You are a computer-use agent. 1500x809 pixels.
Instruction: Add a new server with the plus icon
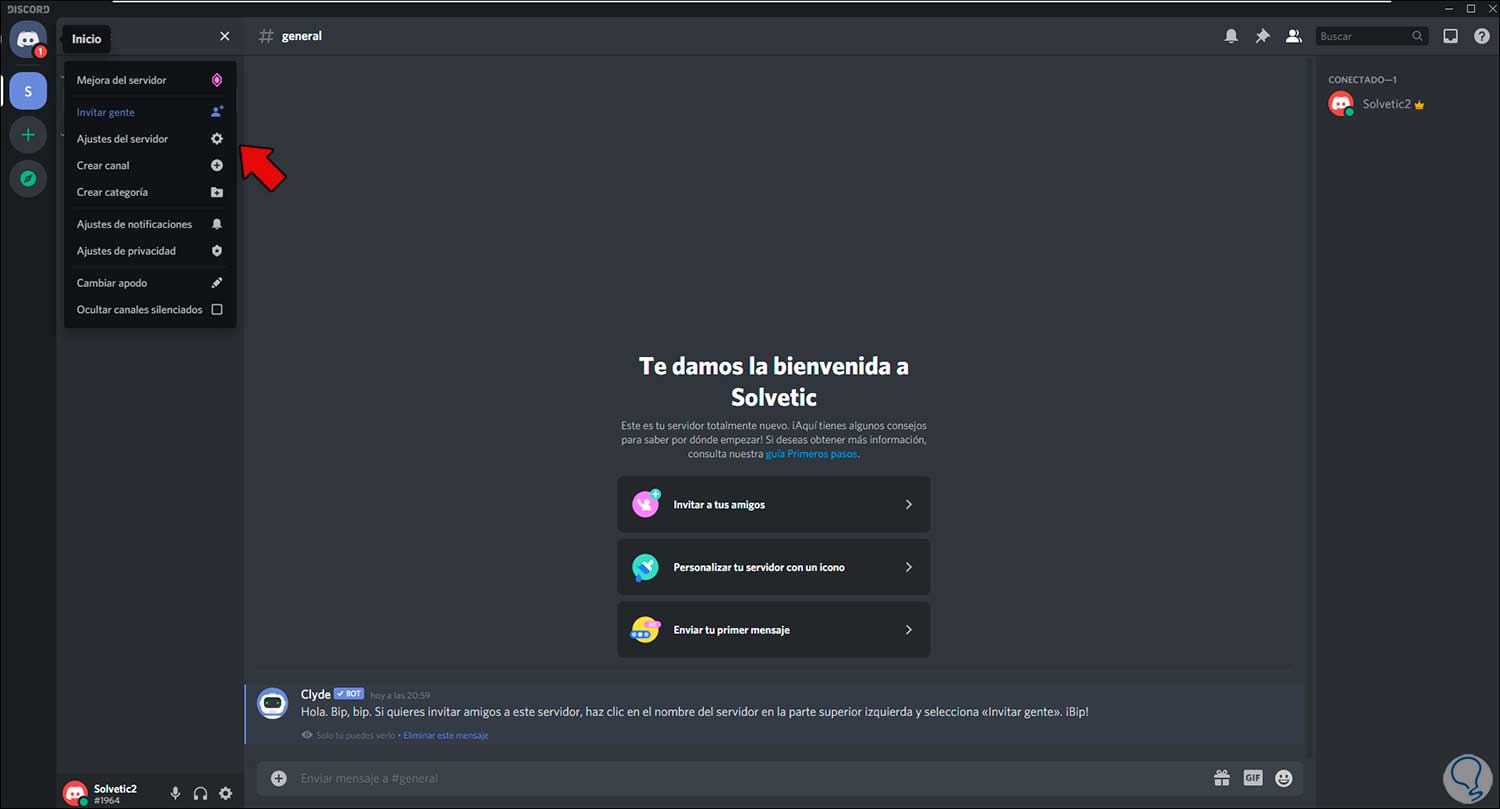[x=28, y=135]
